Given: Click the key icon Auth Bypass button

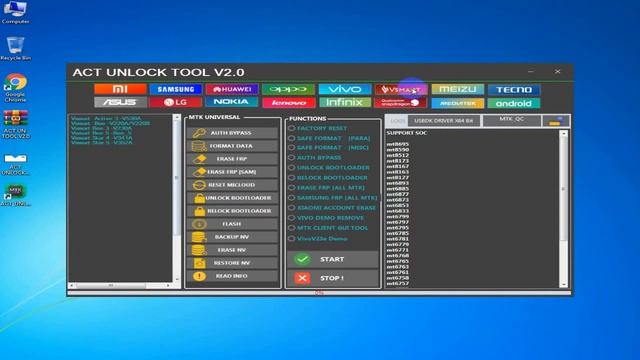Looking at the screenshot, I should click(x=232, y=133).
